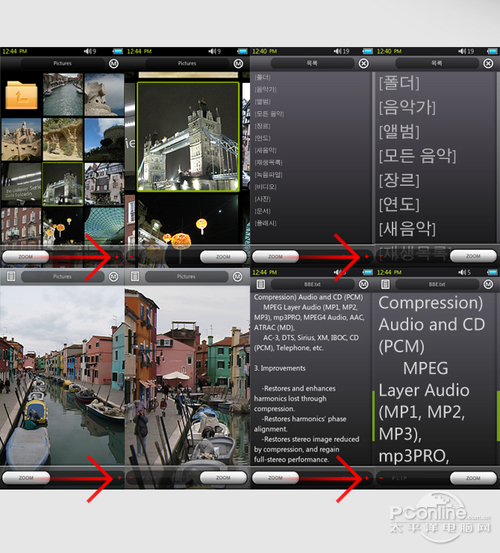500x553 pixels.
Task: Open the large-text [장르] list entry
Action: 399,180
